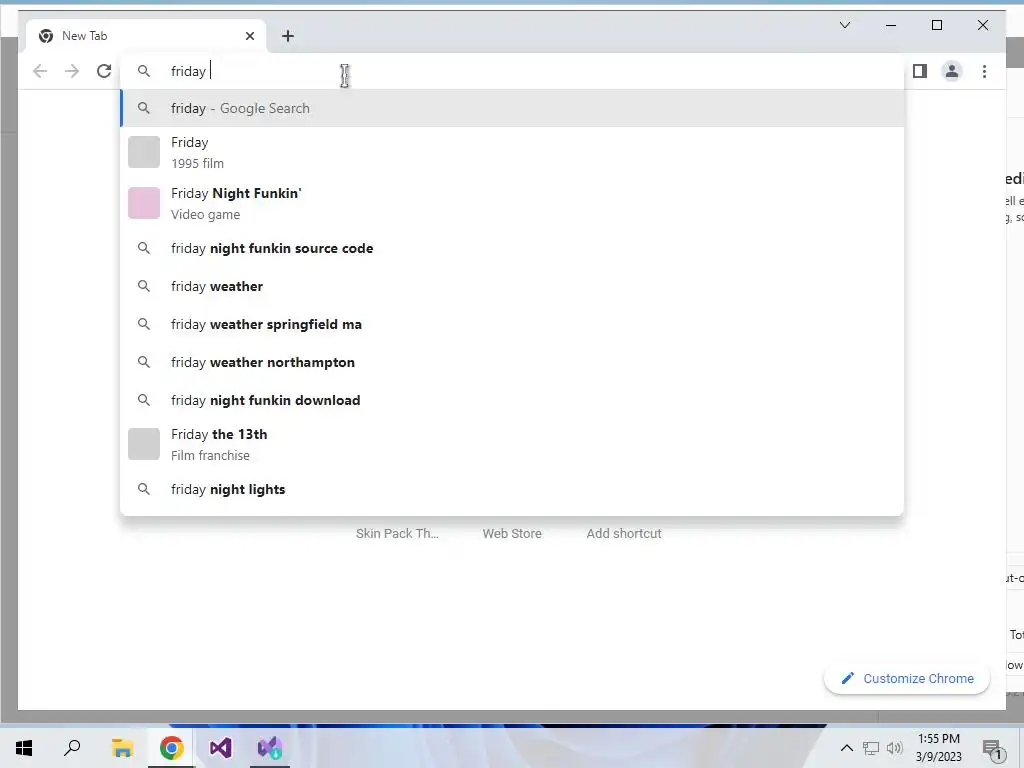Open a new tab with the plus button
1024x768 pixels.
287,36
